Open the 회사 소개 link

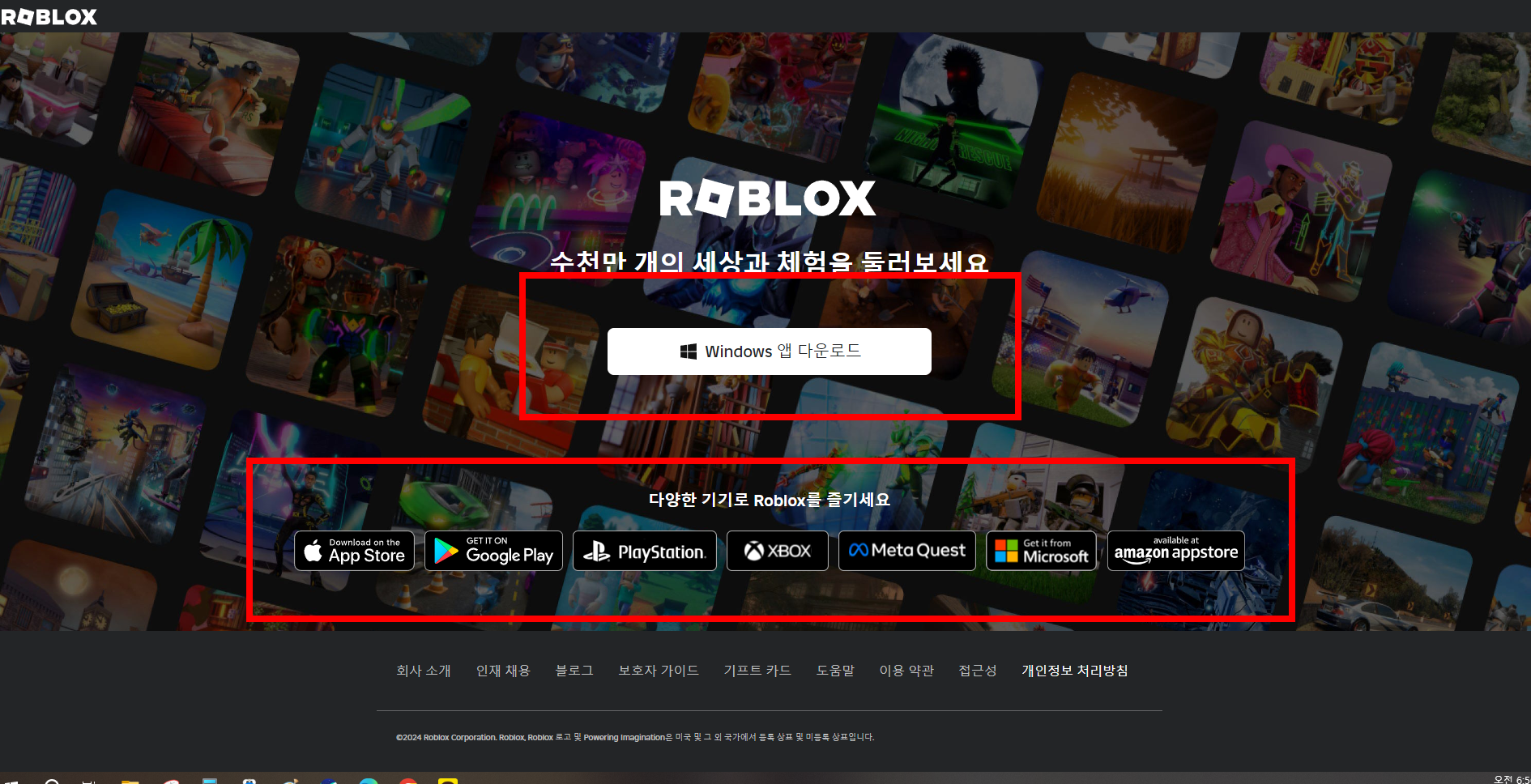[423, 671]
